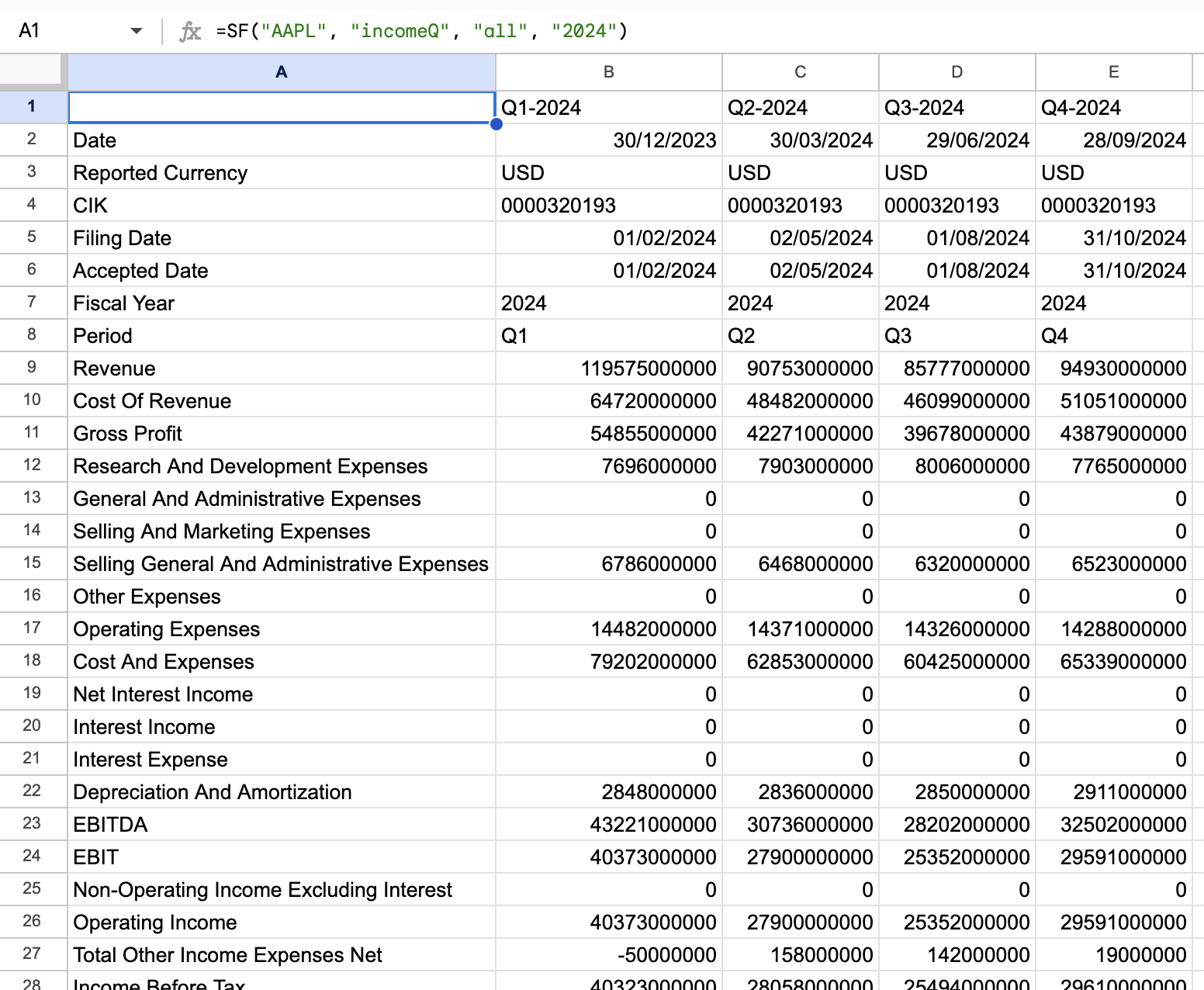This screenshot has width=1204, height=990.
Task: Click Other Expenses label cell
Action: 282,597
